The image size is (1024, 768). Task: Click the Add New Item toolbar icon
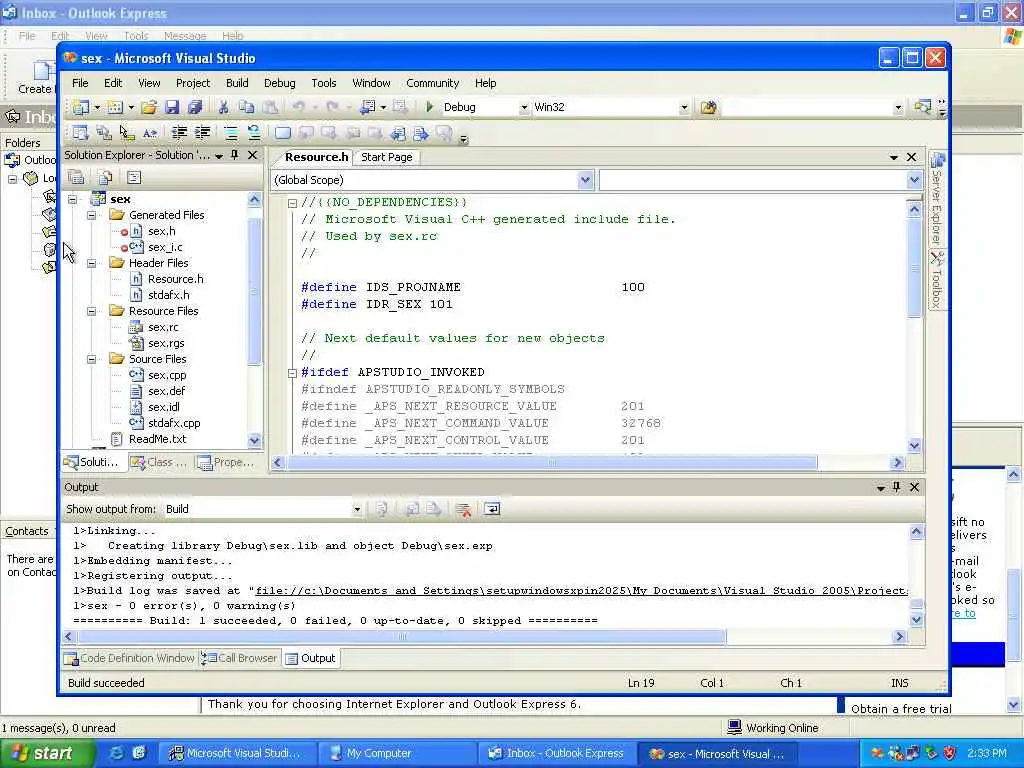pos(115,107)
